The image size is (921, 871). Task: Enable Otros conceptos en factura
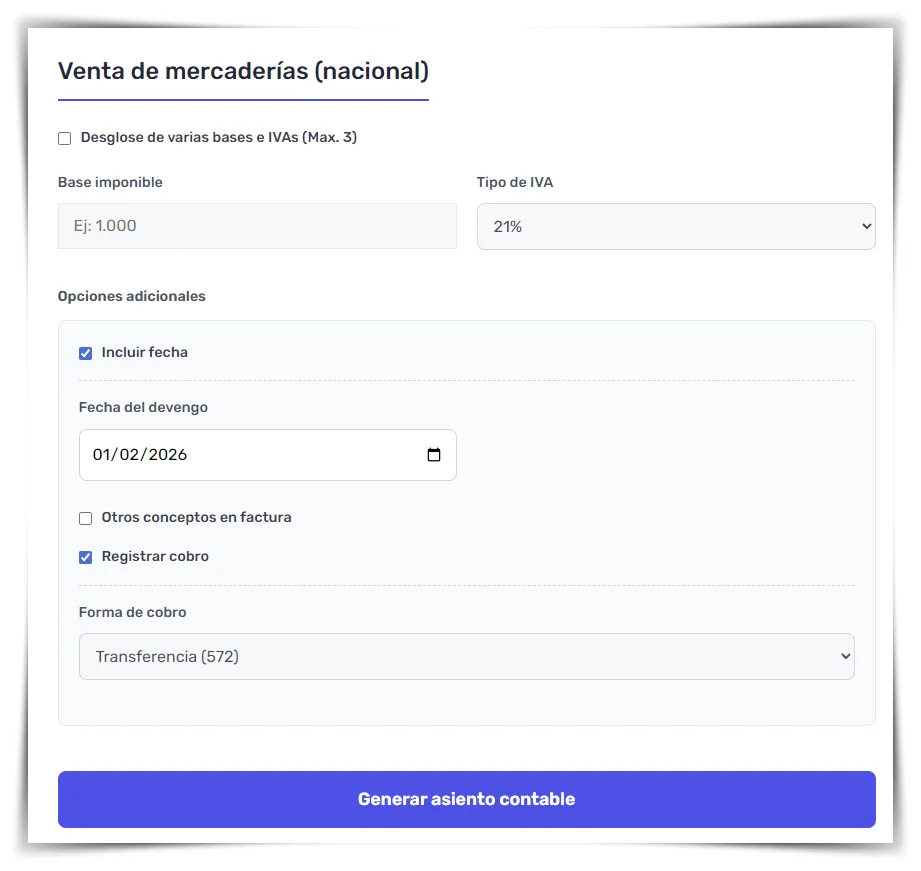85,518
